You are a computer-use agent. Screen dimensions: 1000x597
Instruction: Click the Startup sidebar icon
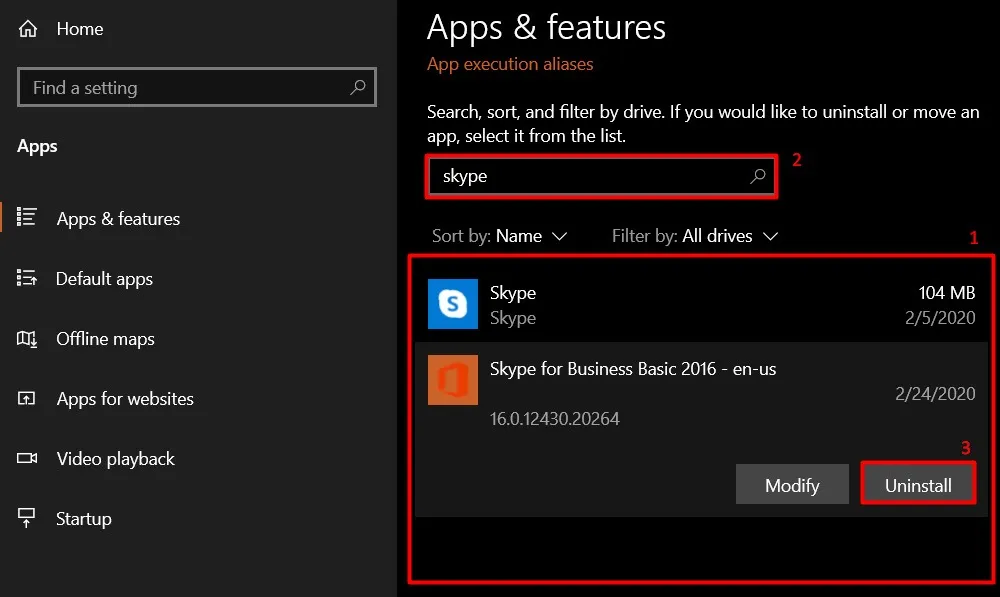(x=26, y=518)
